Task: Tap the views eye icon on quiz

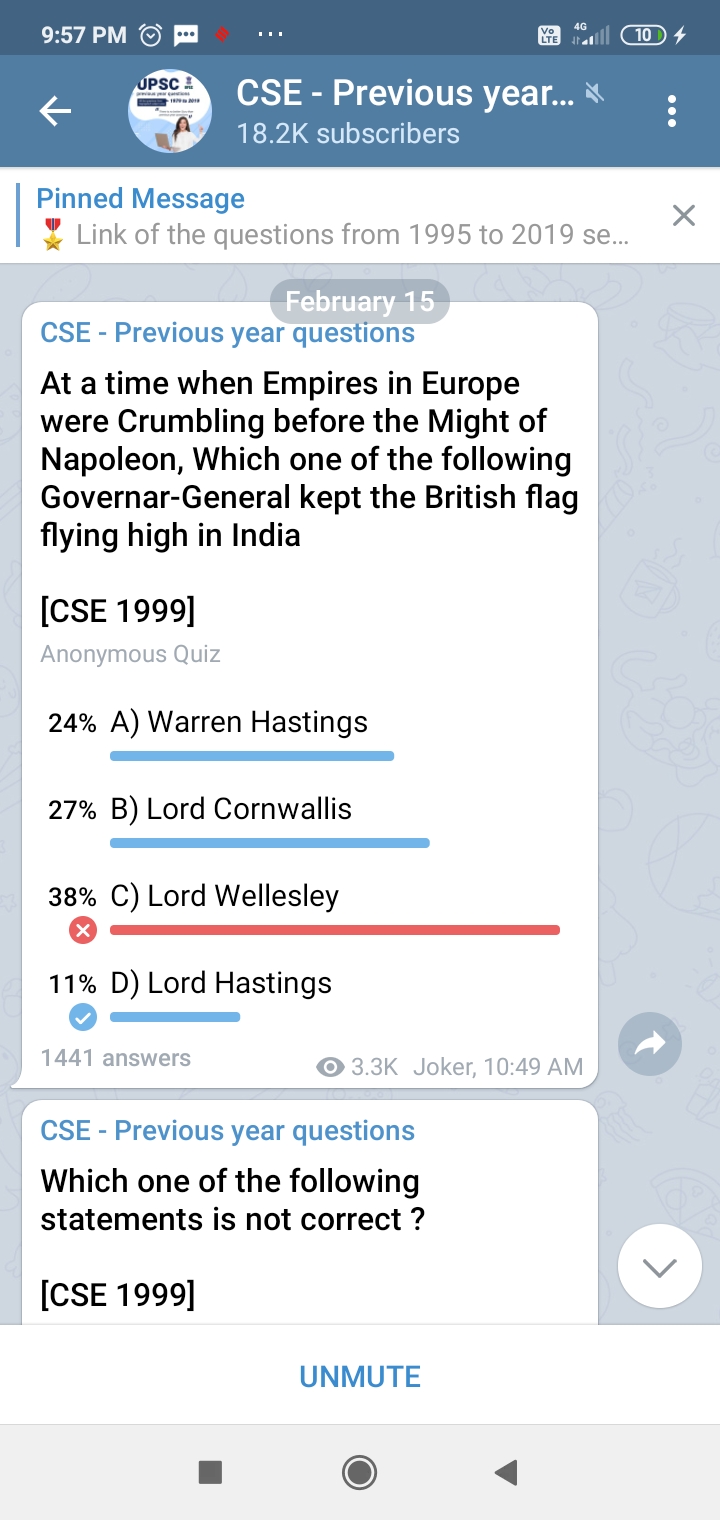Action: pos(330,1067)
